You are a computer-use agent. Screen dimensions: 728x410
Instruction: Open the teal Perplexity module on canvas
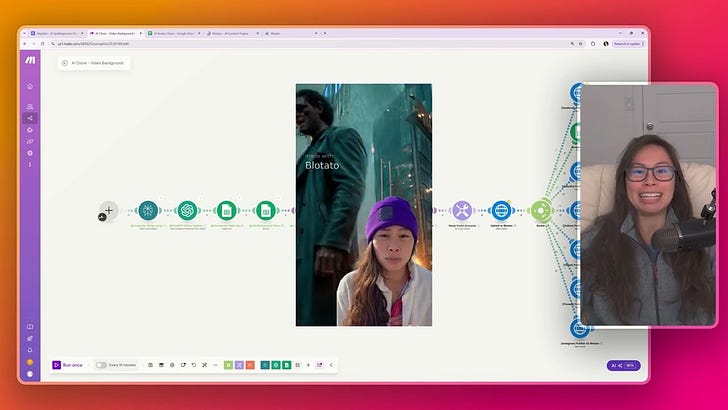pos(148,210)
